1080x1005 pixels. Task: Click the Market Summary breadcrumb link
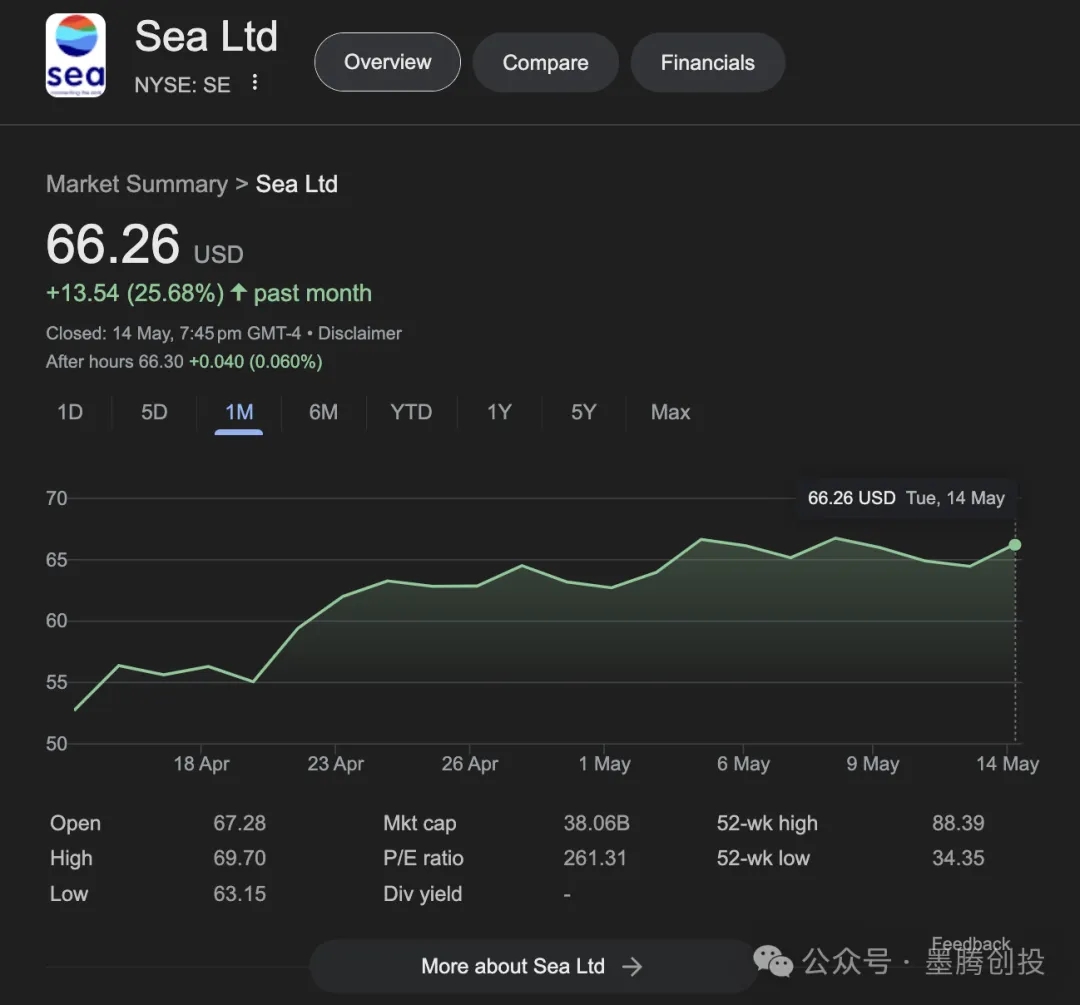(x=137, y=184)
